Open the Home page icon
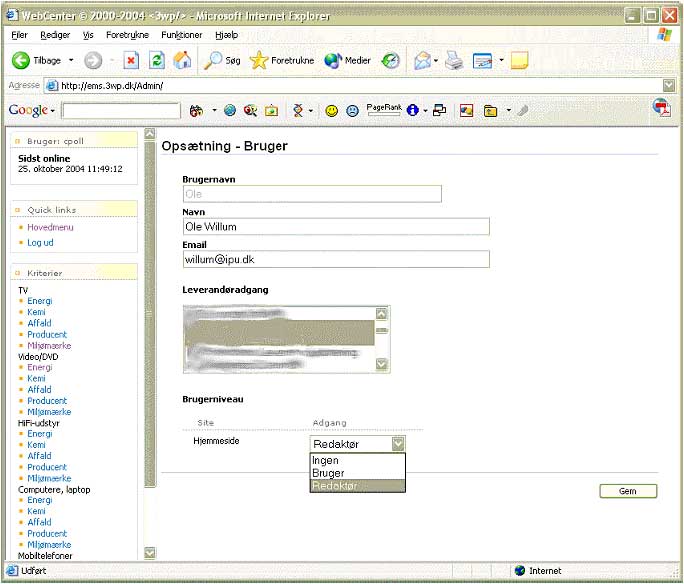Viewport: 684px width, 584px height. tap(182, 61)
